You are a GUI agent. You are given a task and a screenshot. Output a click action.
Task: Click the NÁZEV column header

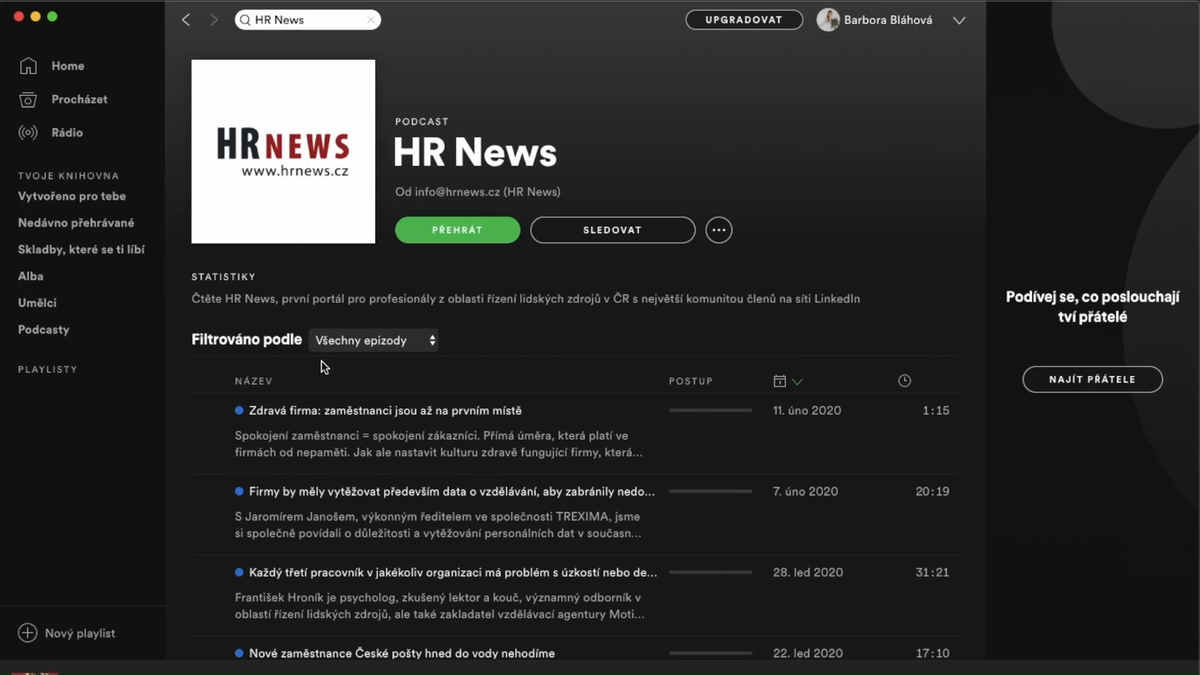(x=254, y=381)
